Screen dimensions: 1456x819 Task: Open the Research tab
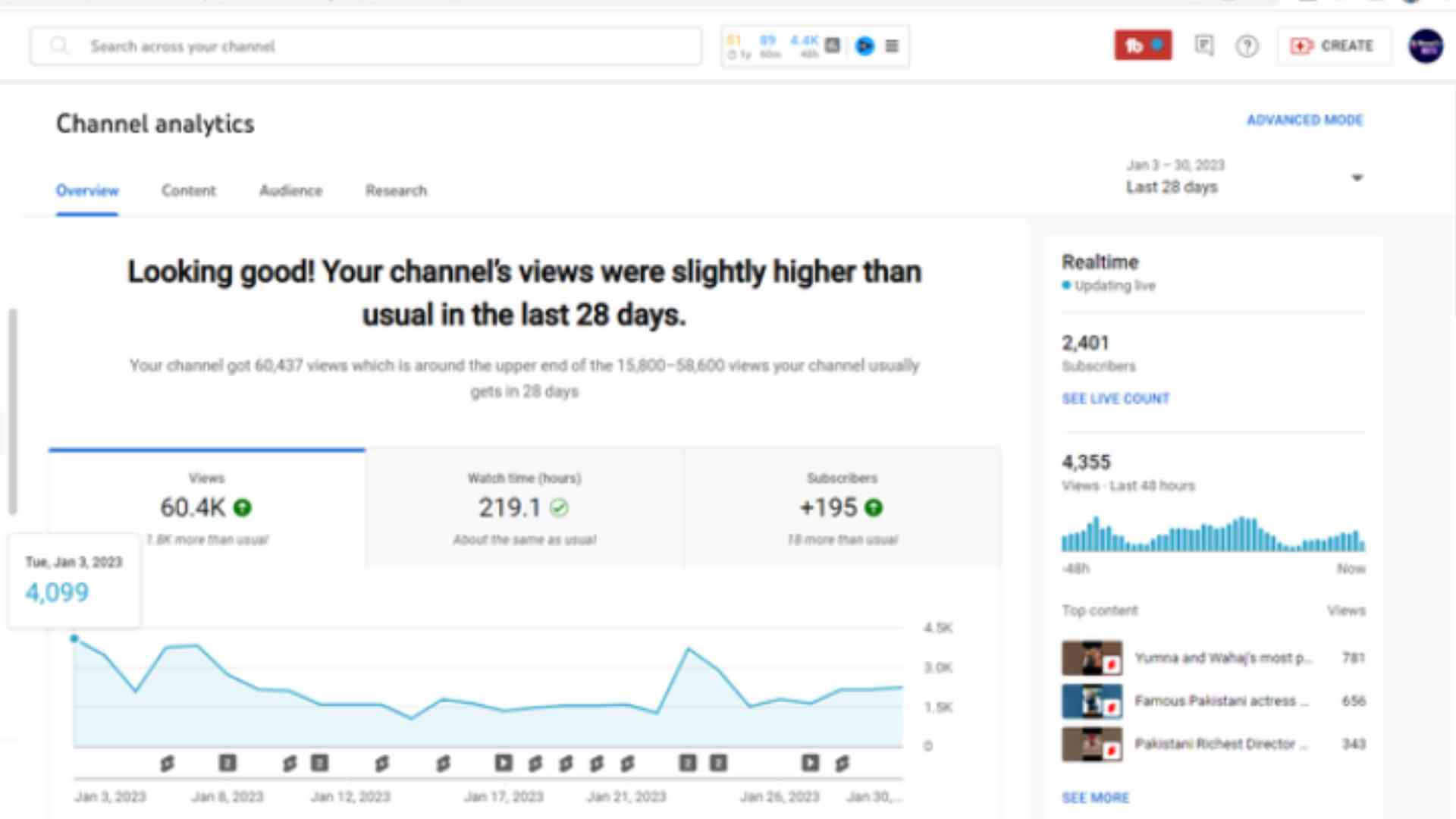click(x=396, y=190)
